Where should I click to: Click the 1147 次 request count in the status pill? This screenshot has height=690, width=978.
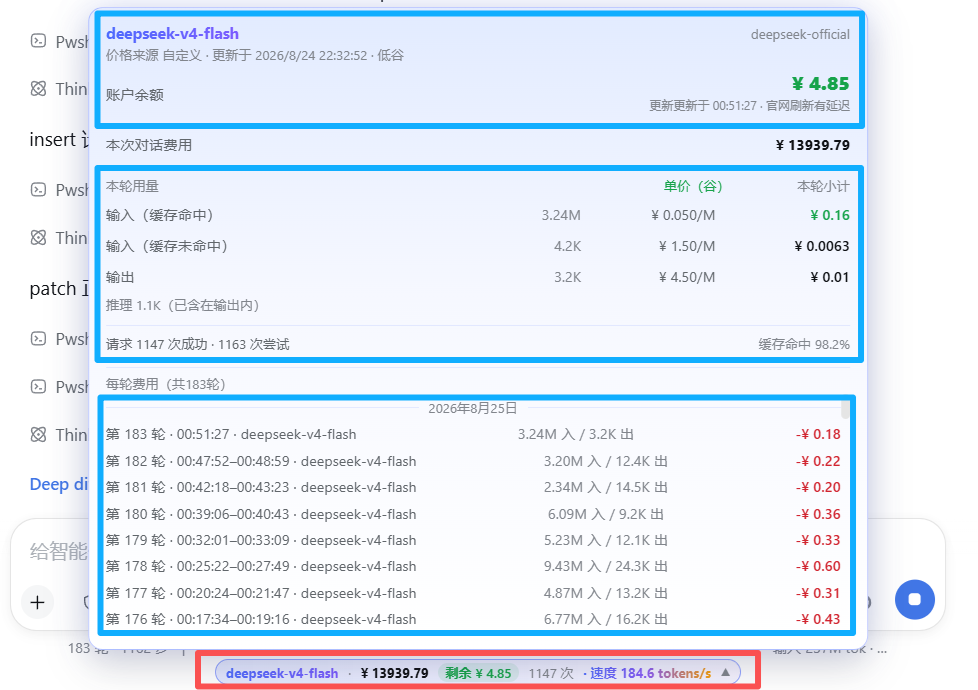[551, 673]
